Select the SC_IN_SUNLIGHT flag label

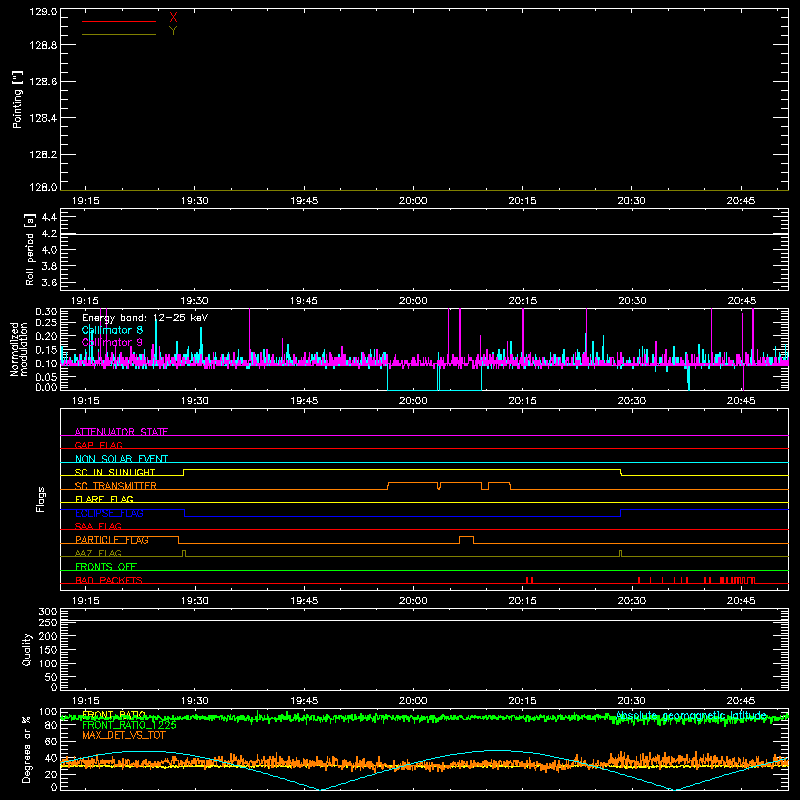click(x=115, y=472)
